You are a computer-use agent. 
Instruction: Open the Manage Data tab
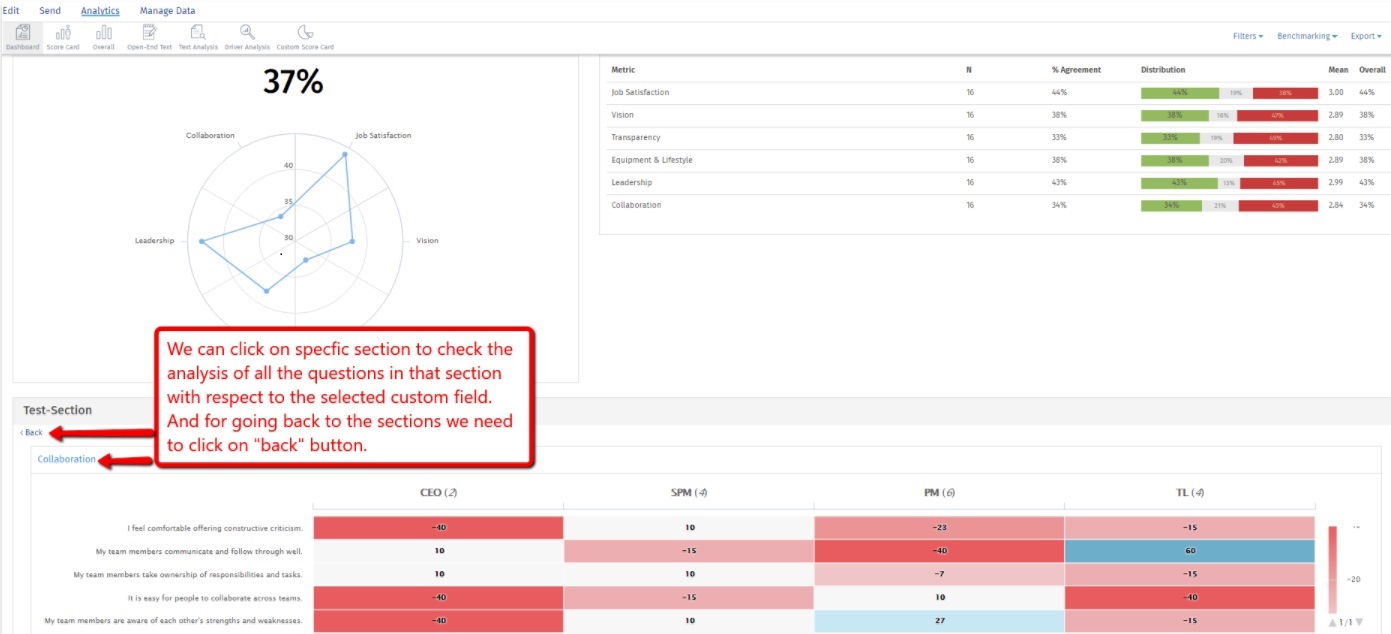pyautogui.click(x=167, y=10)
